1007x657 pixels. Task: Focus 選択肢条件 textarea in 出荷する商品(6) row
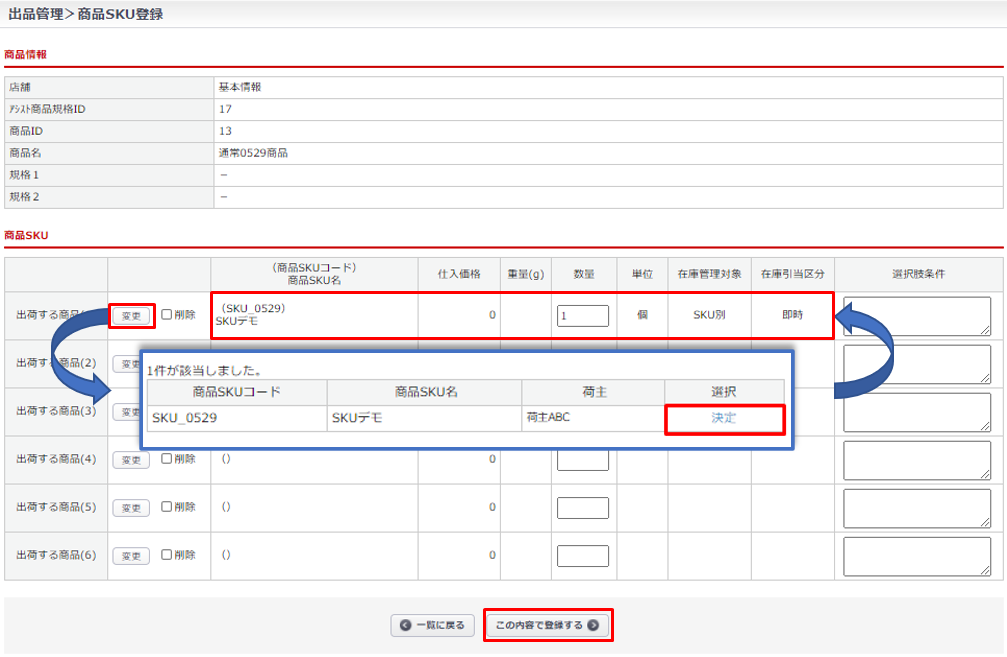[x=917, y=557]
